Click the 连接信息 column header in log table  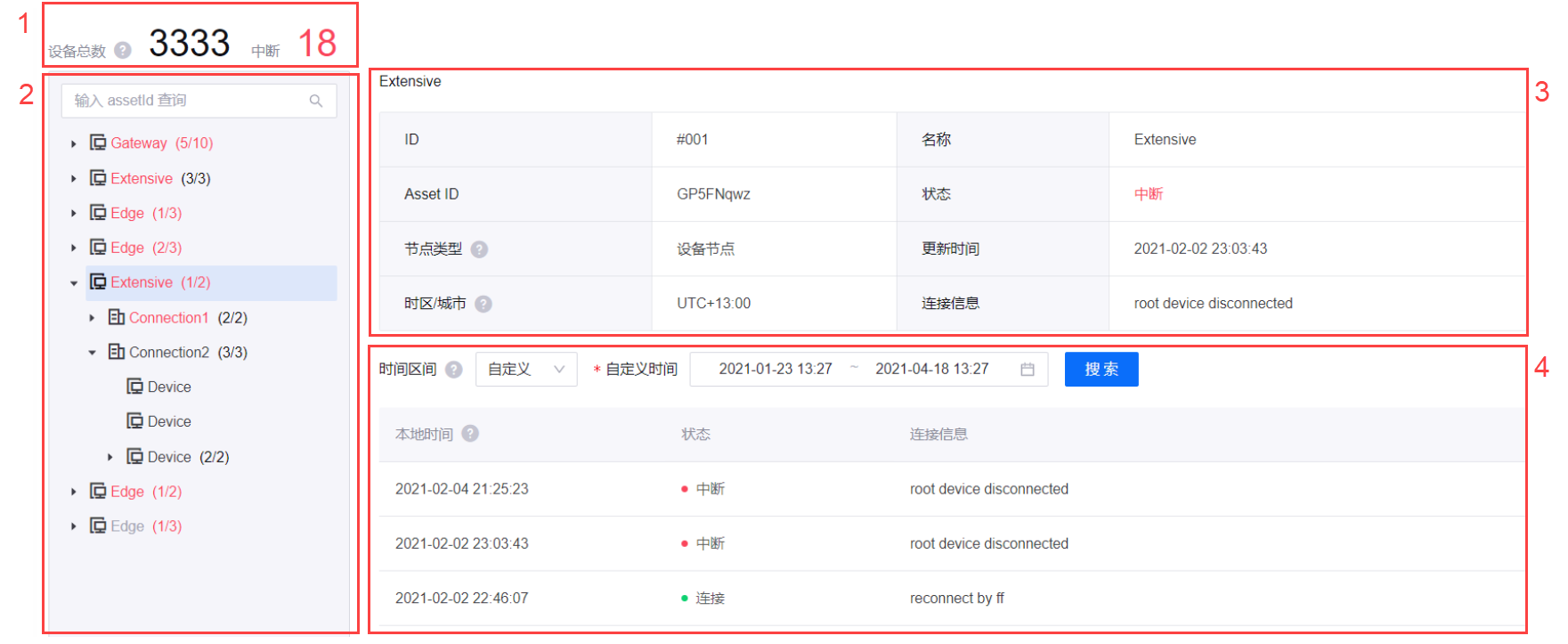click(x=938, y=435)
